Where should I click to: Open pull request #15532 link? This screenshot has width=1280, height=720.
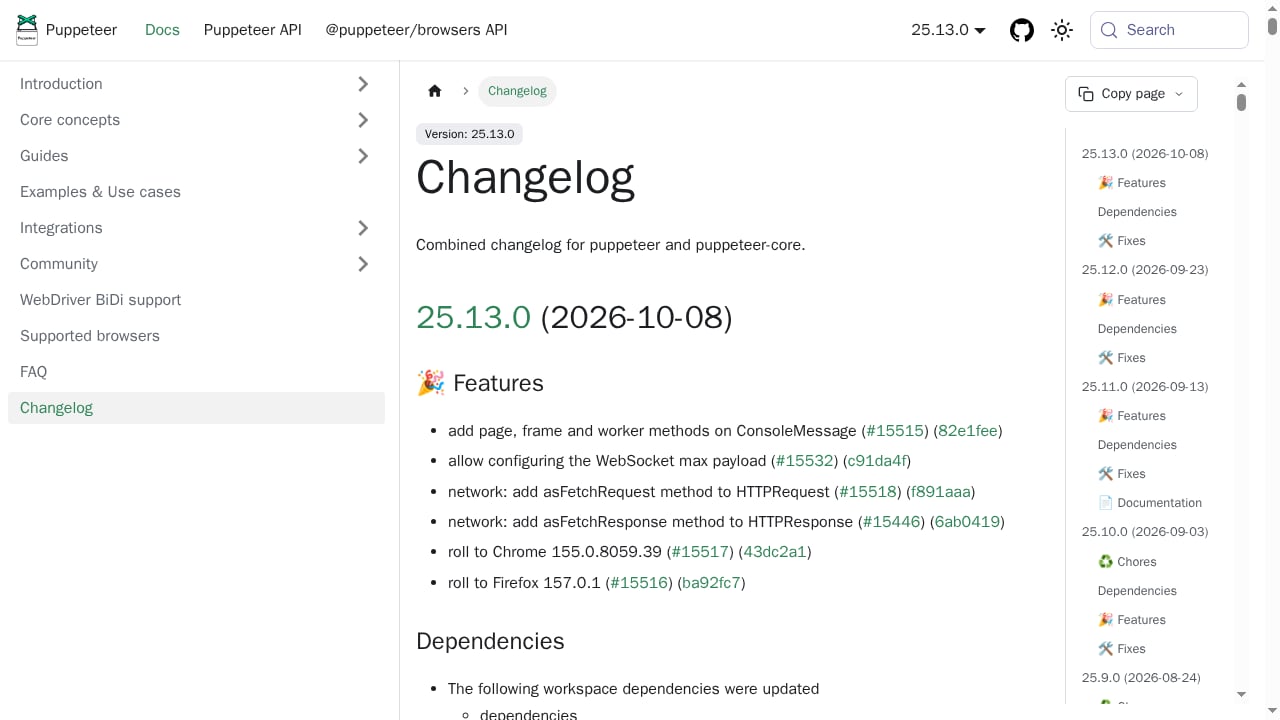pos(805,461)
